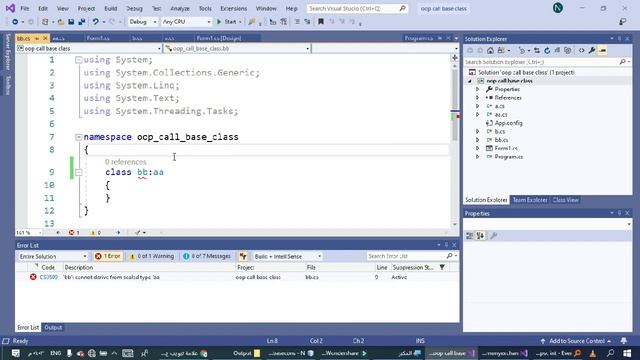
Task: Click the Live Share feedback icon
Action: 622,22
